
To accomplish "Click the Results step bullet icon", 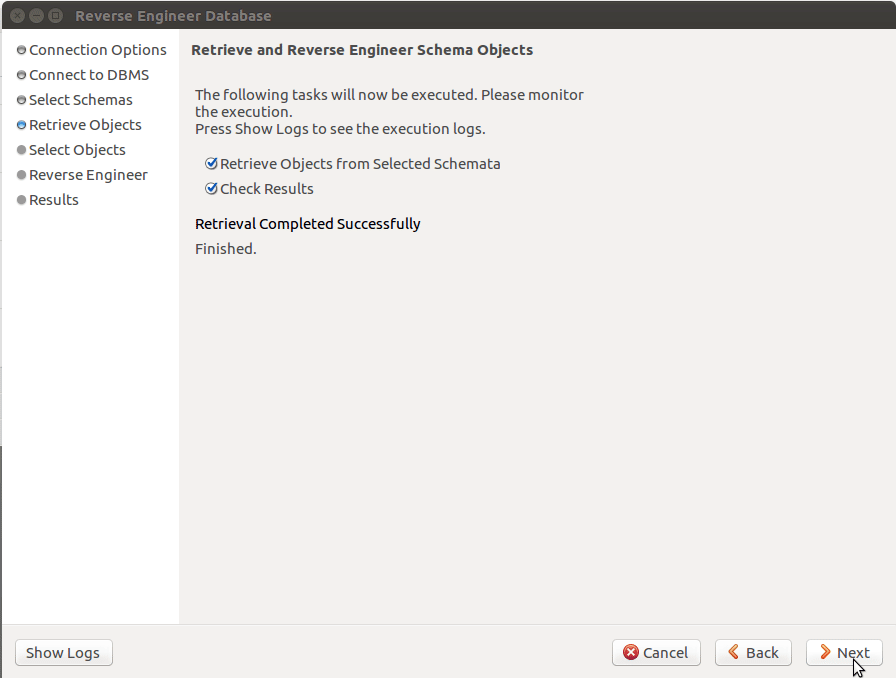I will pyautogui.click(x=21, y=200).
